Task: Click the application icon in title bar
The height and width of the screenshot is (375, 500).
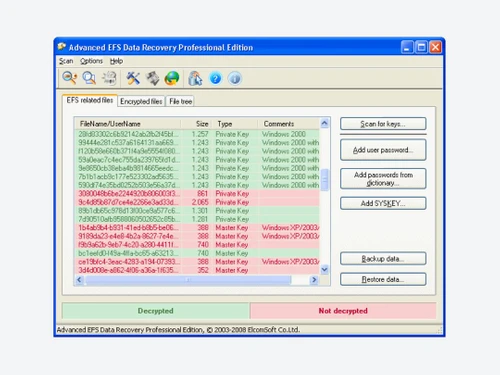Action: (x=62, y=47)
